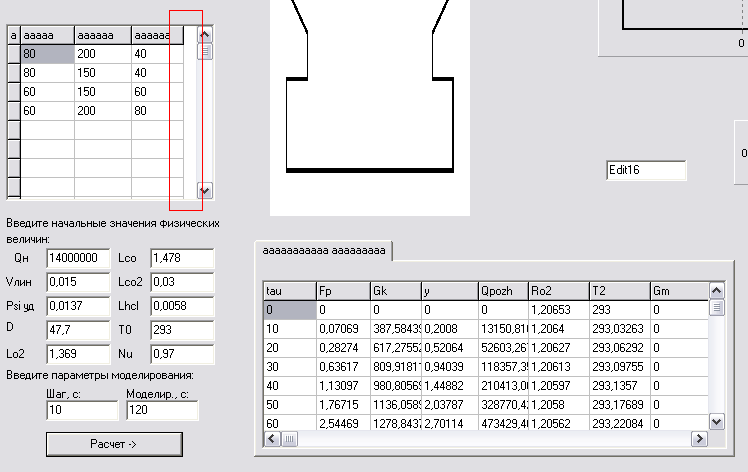Focus the T0 field containing 293
This screenshot has width=748, height=472.
tap(182, 330)
